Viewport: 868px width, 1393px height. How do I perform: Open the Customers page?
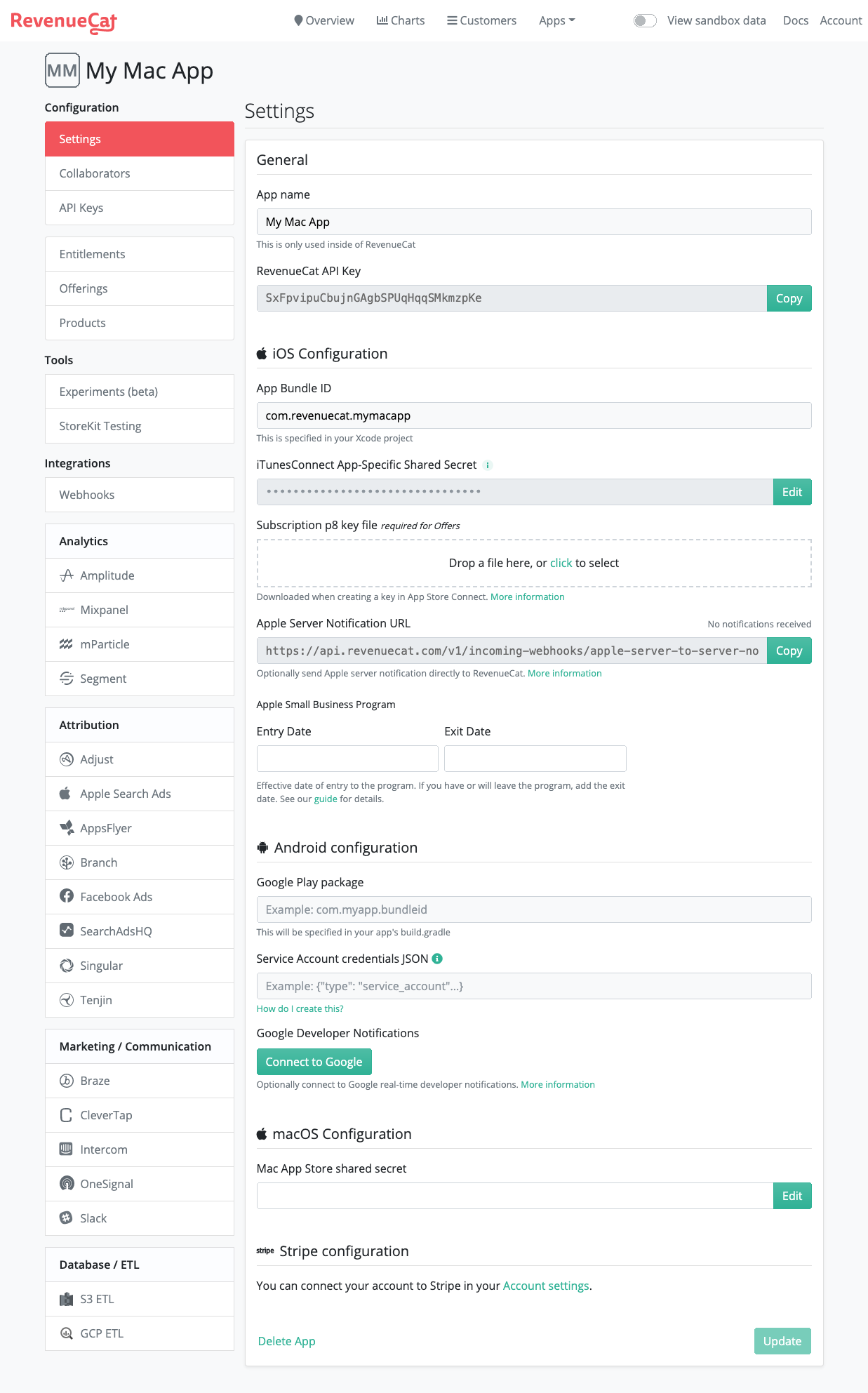click(x=481, y=20)
